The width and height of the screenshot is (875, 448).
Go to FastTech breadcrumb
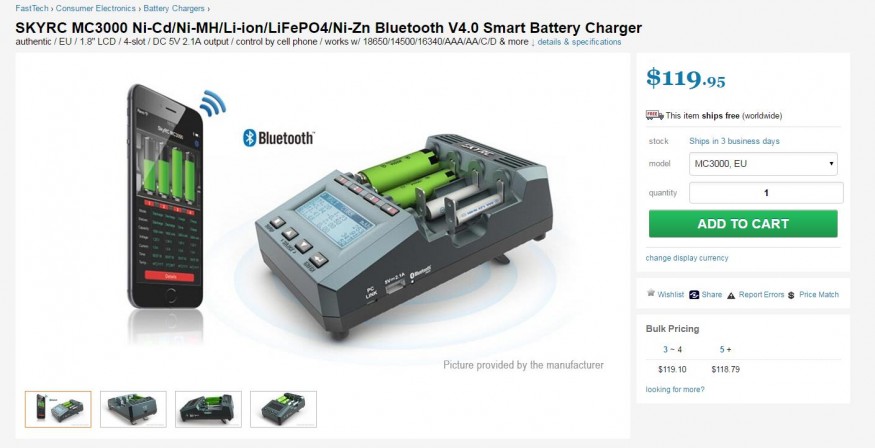tap(32, 8)
